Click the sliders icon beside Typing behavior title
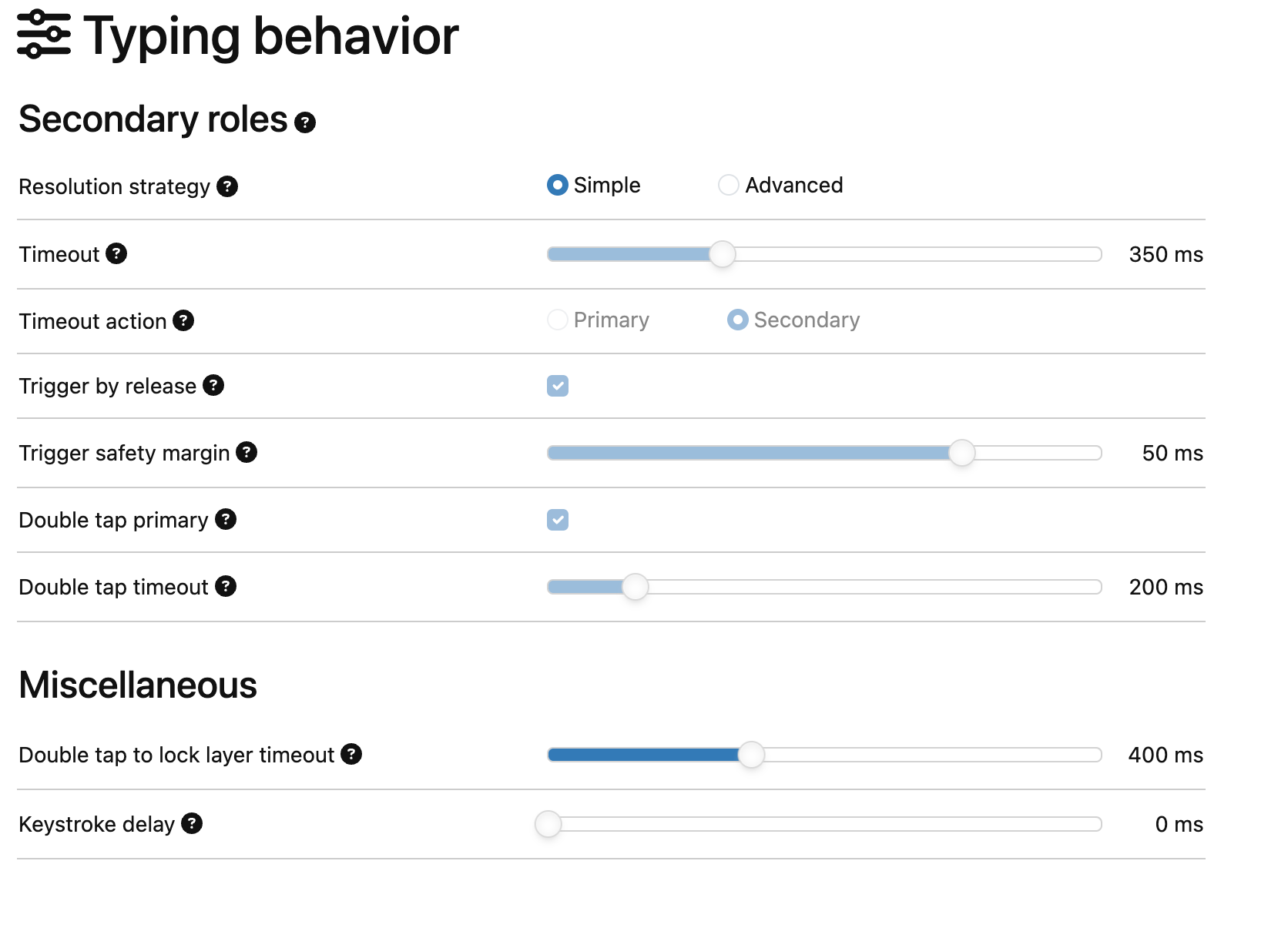The image size is (1288, 938). click(x=44, y=35)
